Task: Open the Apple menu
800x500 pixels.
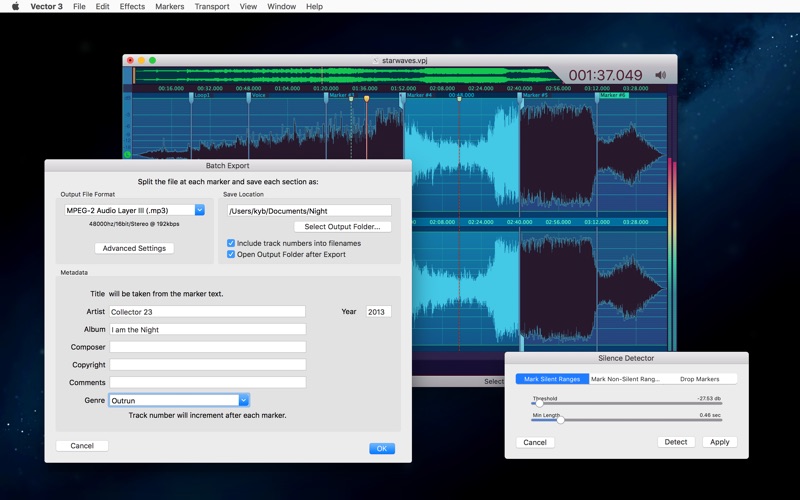Action: pyautogui.click(x=15, y=7)
